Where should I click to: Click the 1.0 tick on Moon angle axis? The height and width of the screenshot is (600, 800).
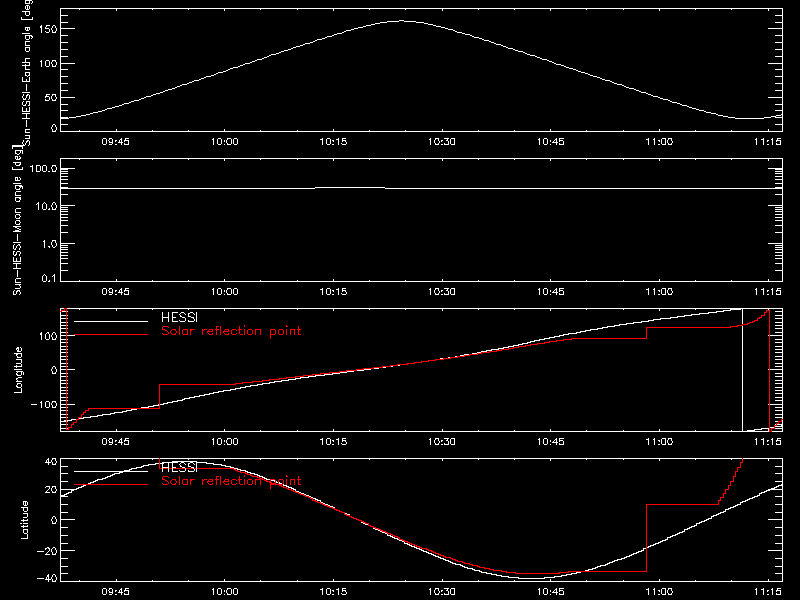coord(49,244)
